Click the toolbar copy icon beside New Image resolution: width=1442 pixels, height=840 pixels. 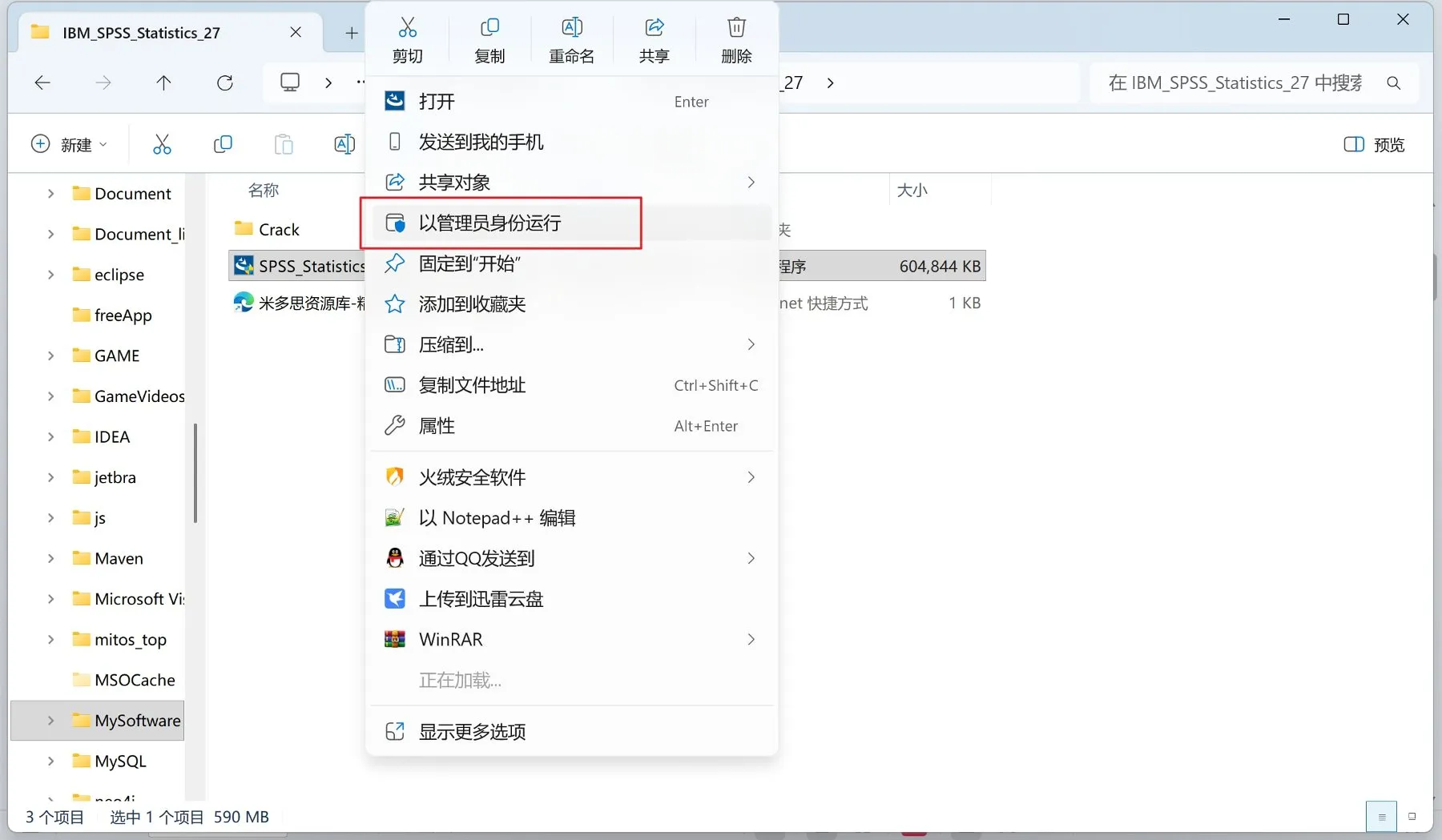(x=223, y=144)
